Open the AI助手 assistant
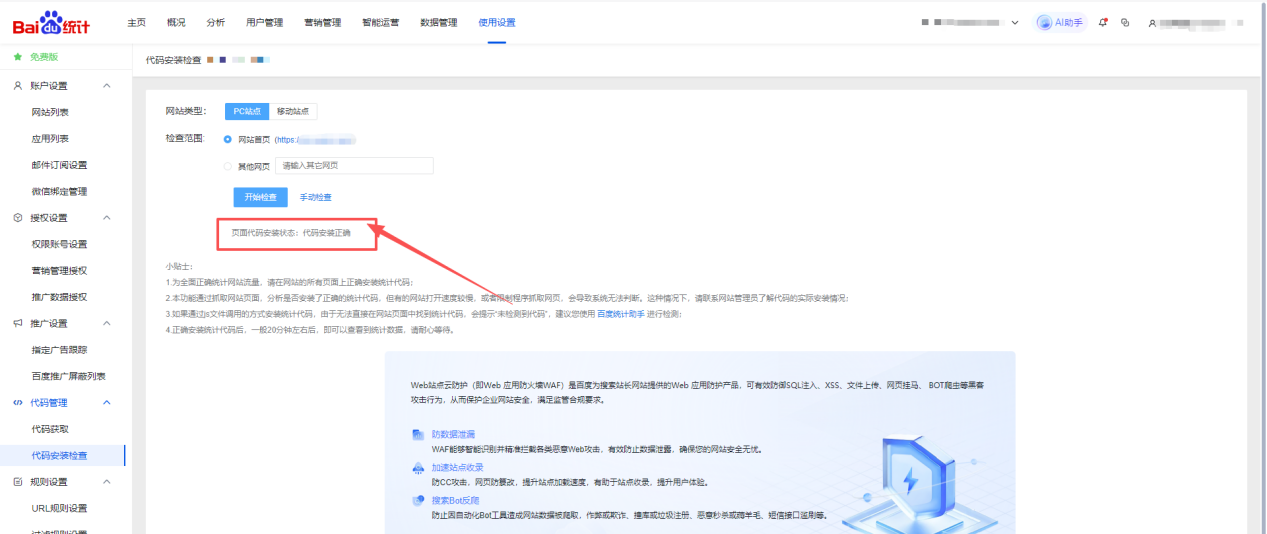Screen dimensions: 1267x534 tap(1060, 22)
